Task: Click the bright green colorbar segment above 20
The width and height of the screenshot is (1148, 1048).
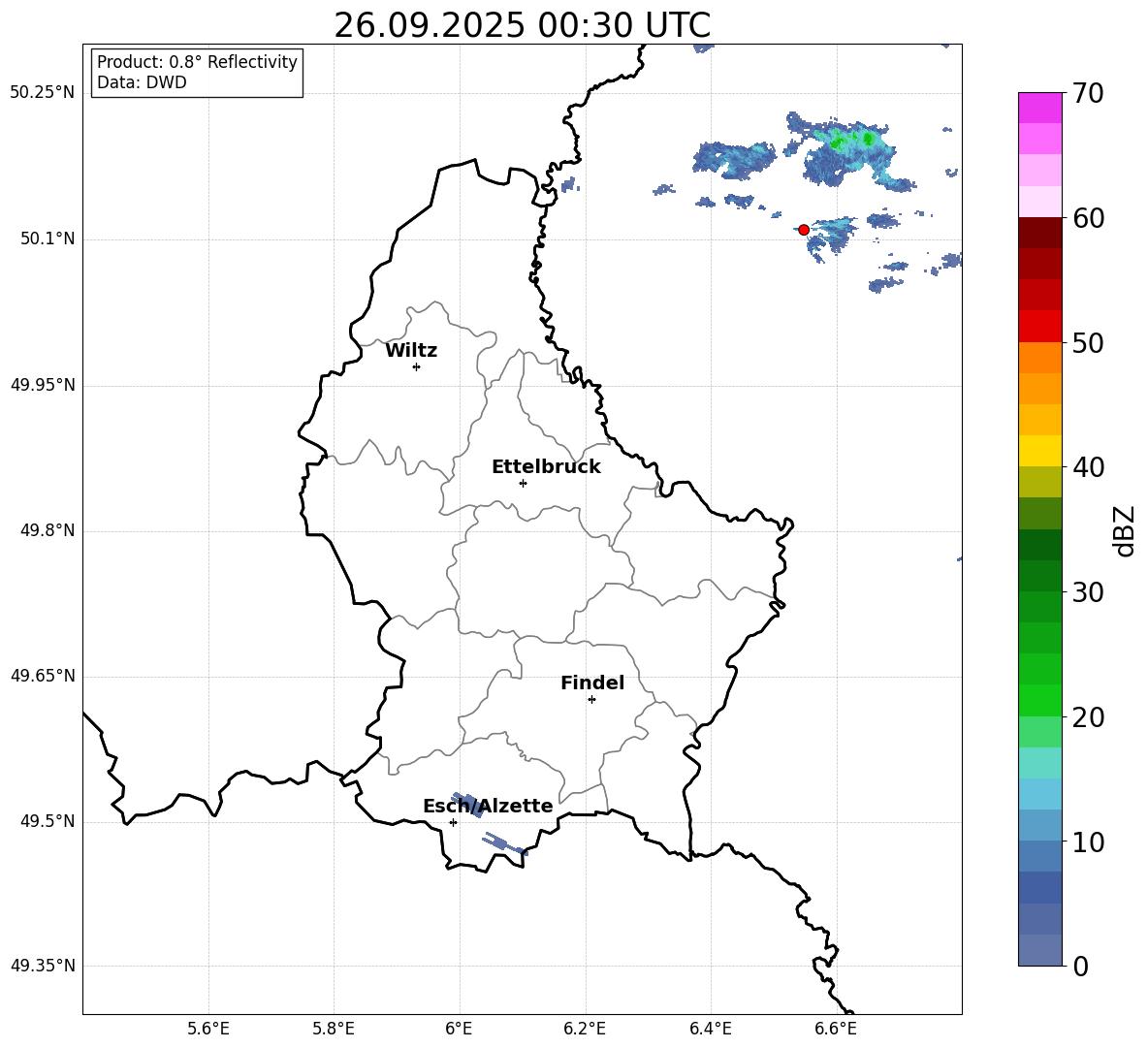Action: click(1039, 700)
